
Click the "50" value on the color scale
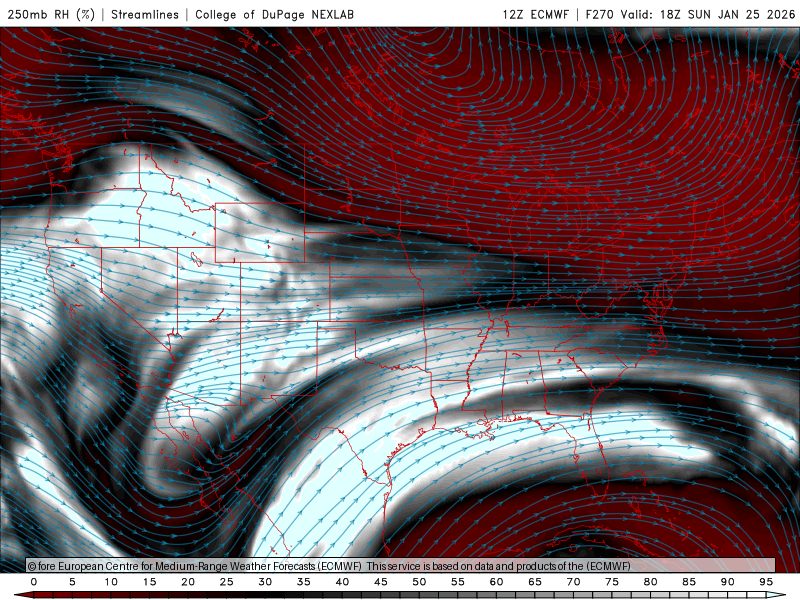pyautogui.click(x=419, y=582)
